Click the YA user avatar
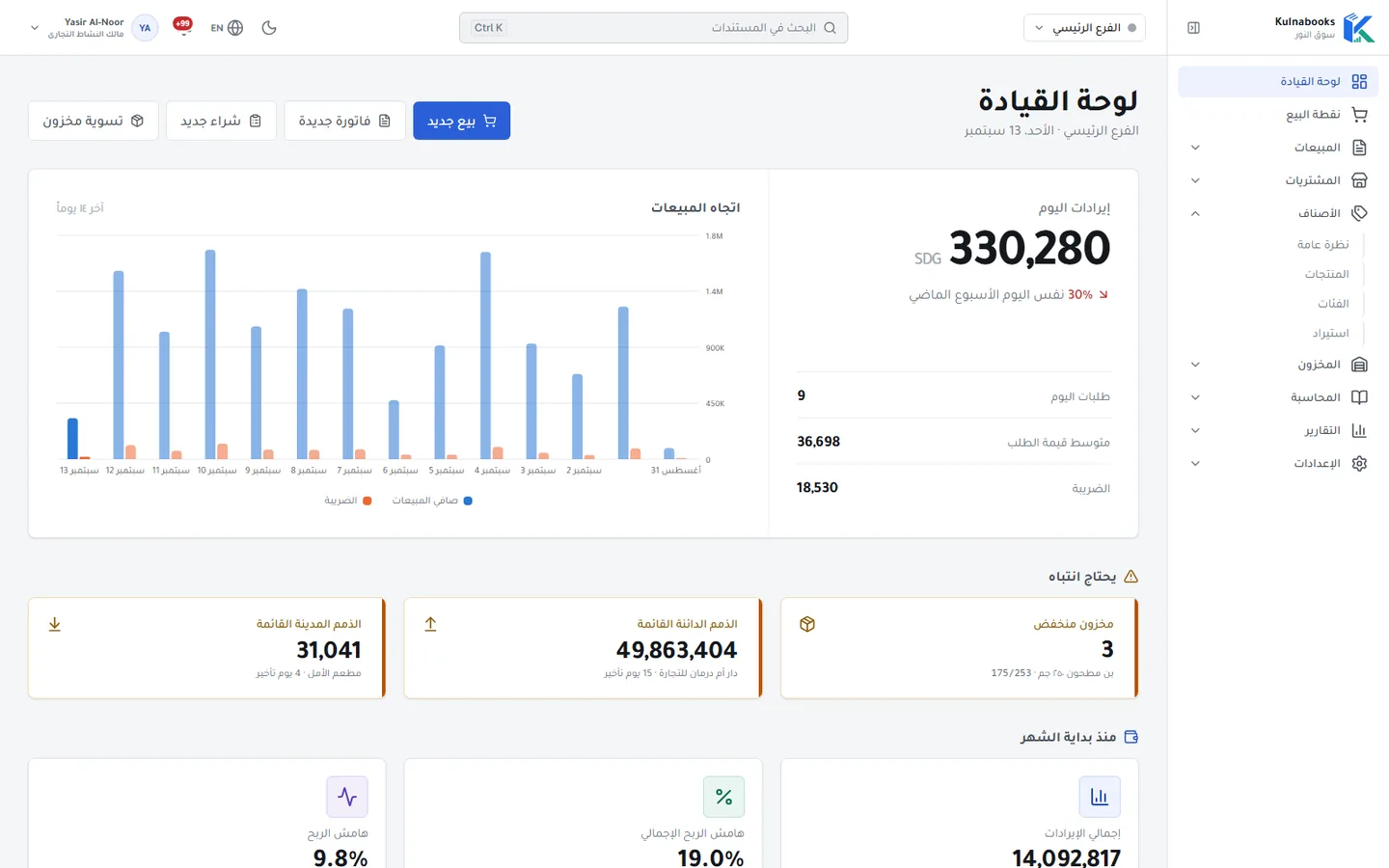The image size is (1389, 868). point(145,28)
